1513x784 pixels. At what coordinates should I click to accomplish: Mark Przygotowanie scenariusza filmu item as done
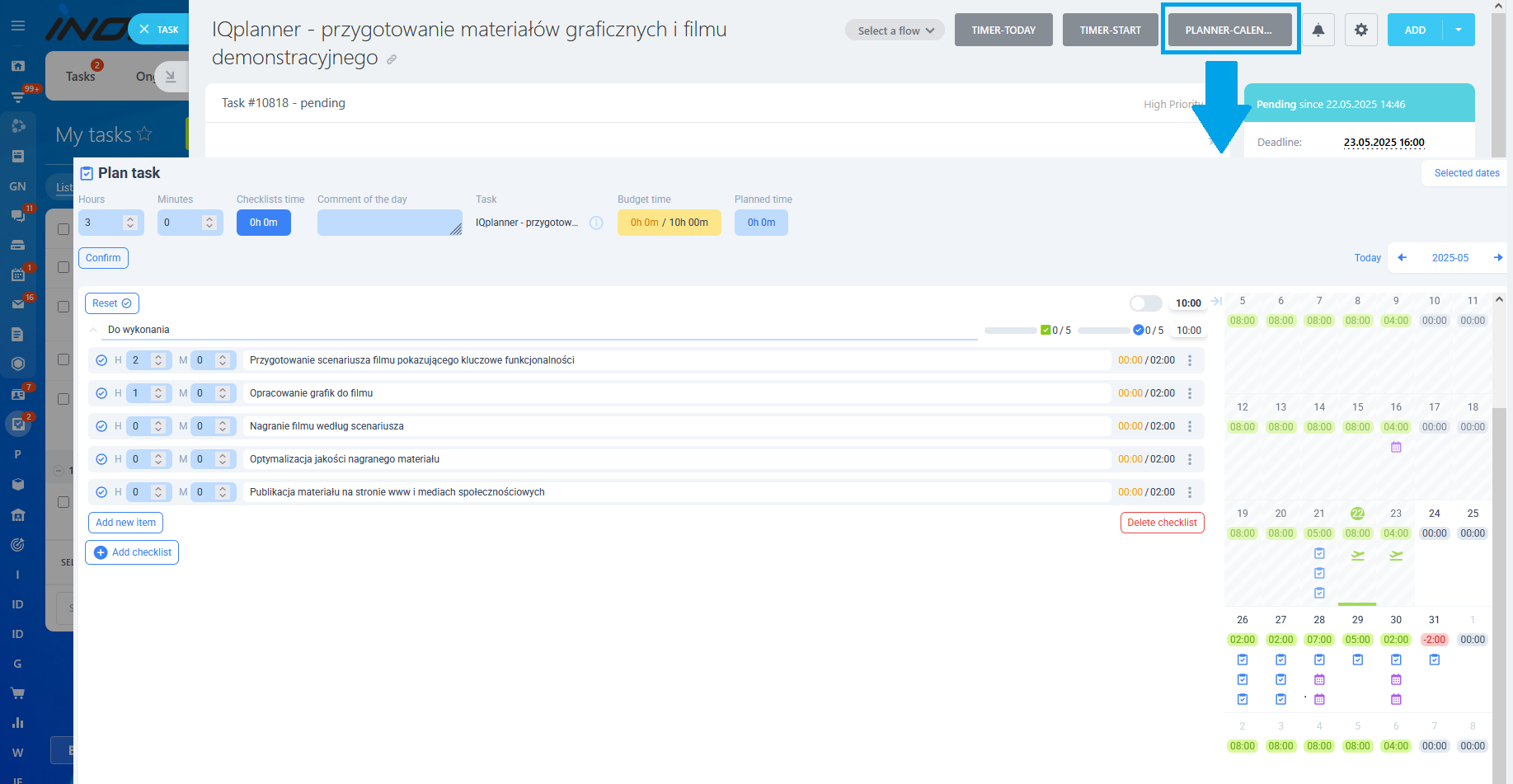click(x=101, y=360)
